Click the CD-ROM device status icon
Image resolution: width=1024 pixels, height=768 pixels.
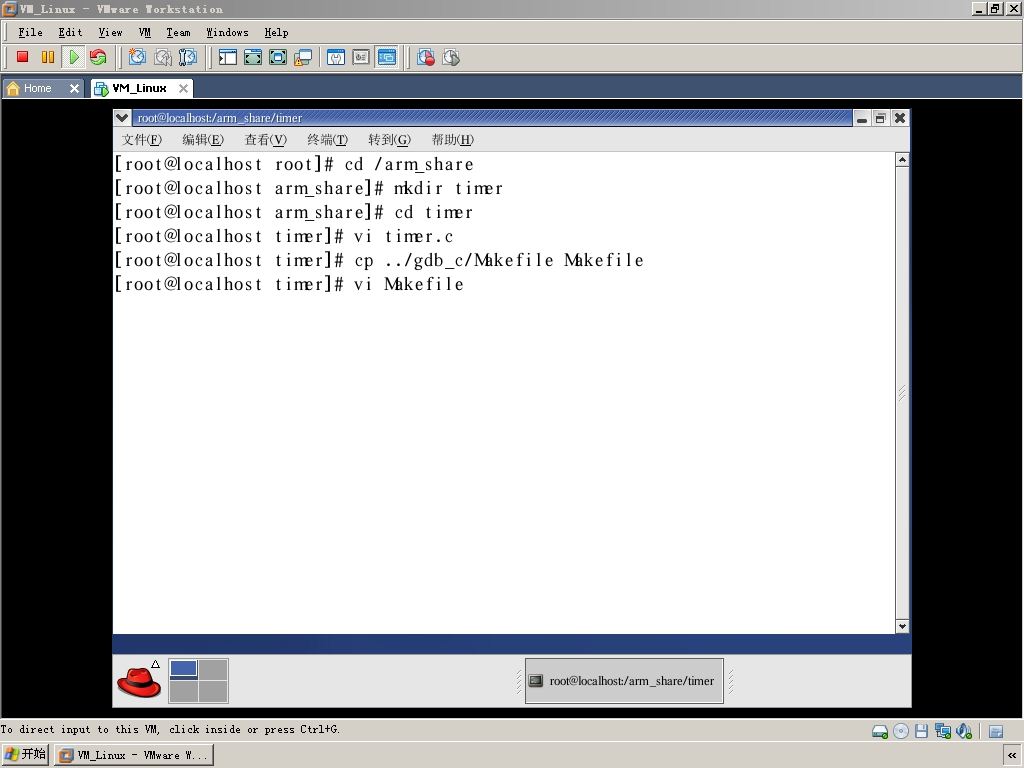tap(901, 731)
